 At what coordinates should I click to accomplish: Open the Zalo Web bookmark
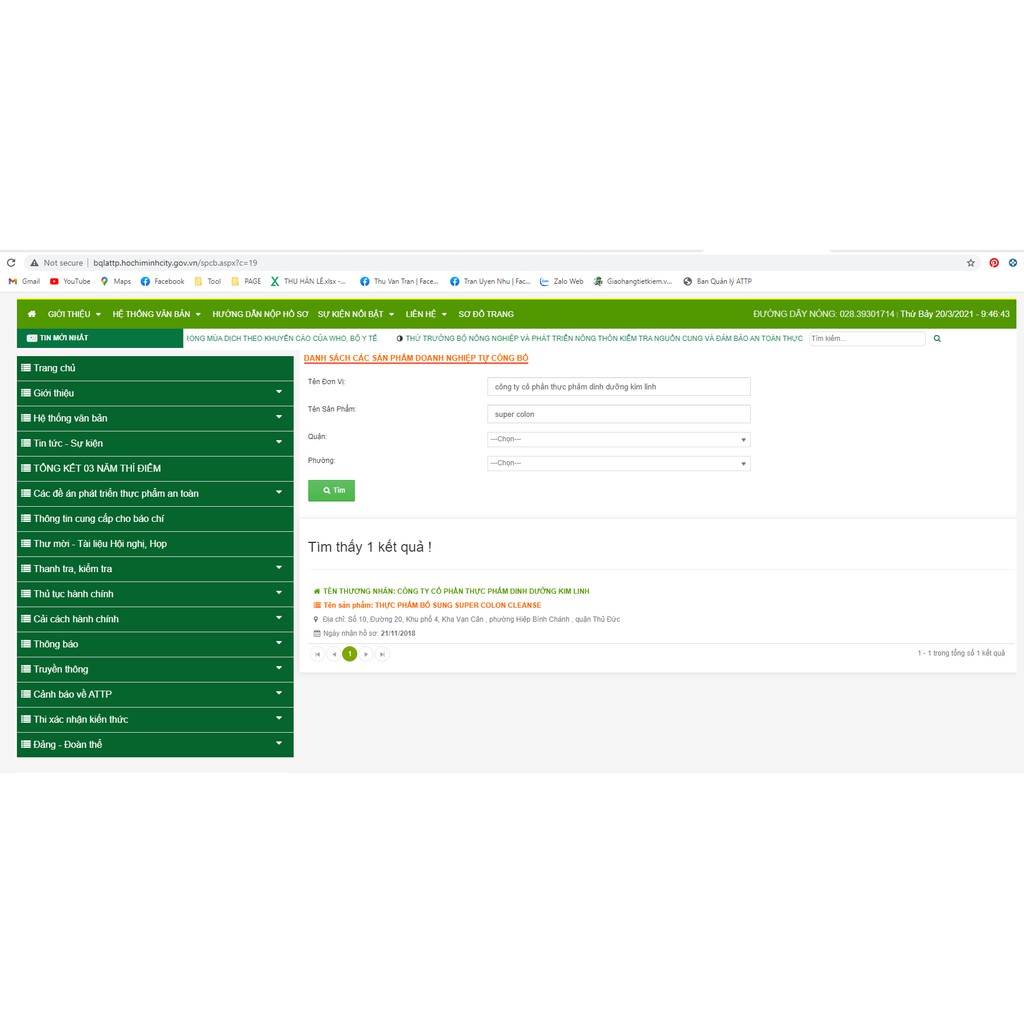pyautogui.click(x=561, y=281)
